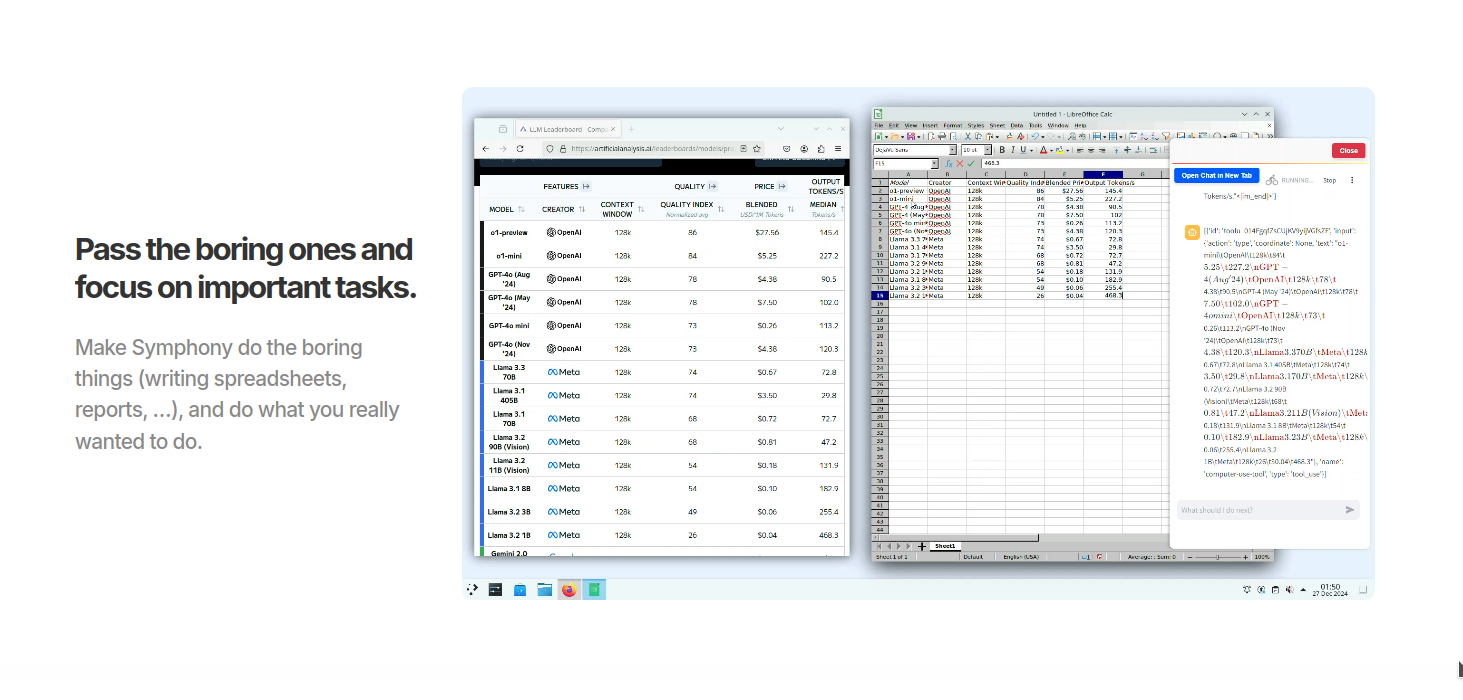This screenshot has width=1463, height=700.
Task: Click Open Chat in New Tab
Action: pos(1216,175)
